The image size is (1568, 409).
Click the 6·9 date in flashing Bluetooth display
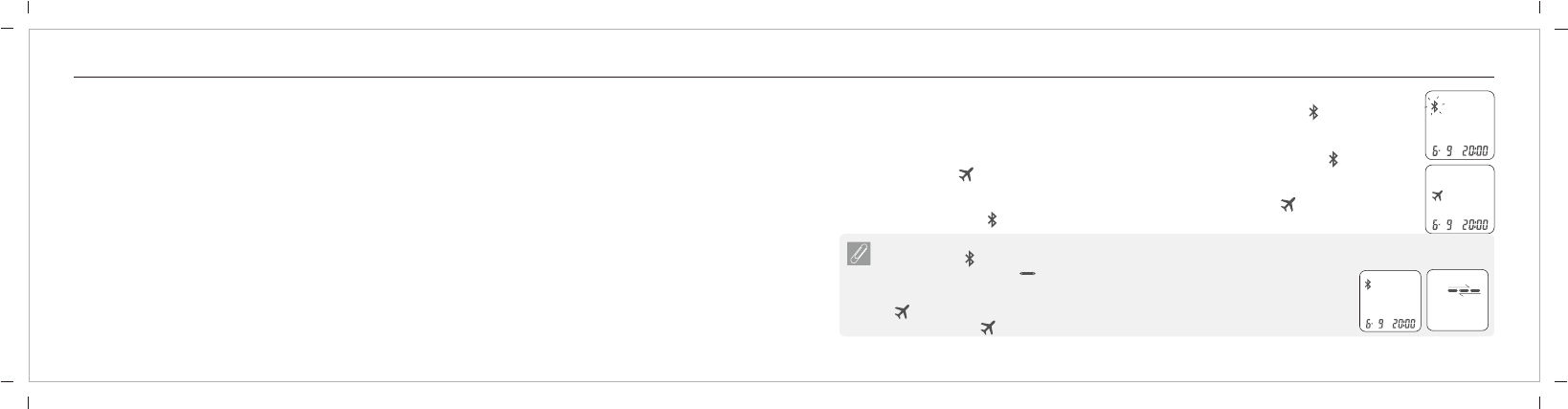[x=1442, y=150]
